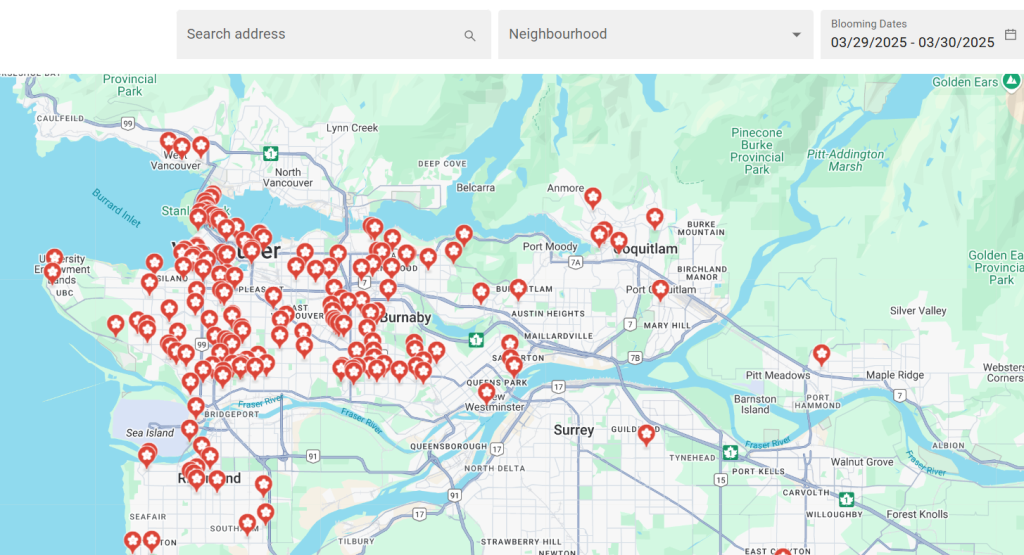Click the Highway 15 shield
1024x555 pixels.
coord(720,480)
